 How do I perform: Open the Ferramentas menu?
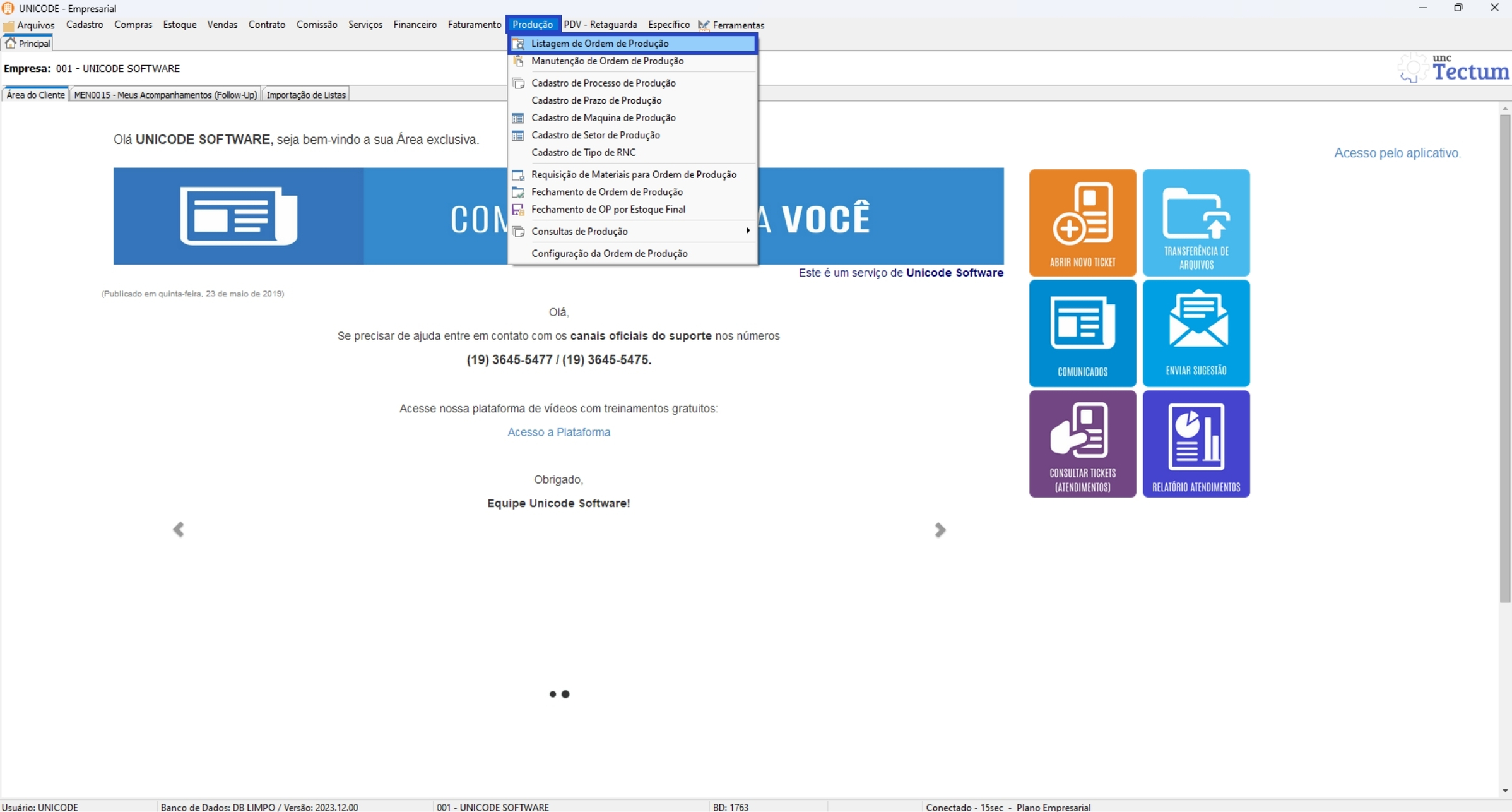tap(737, 25)
